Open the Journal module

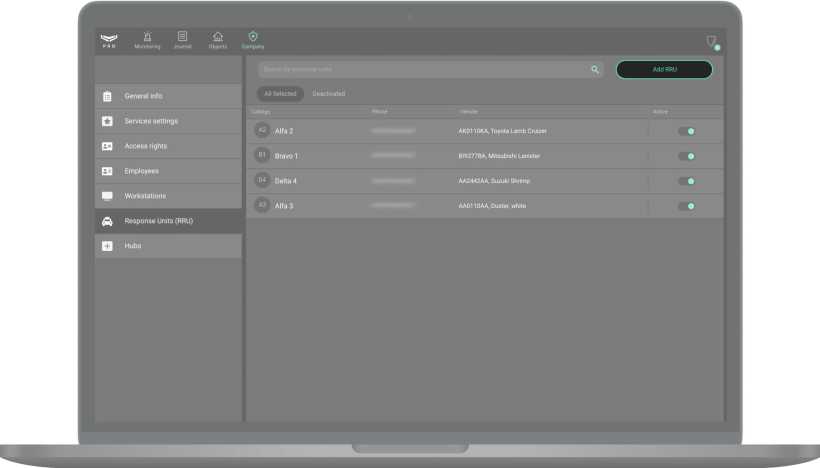pyautogui.click(x=182, y=40)
